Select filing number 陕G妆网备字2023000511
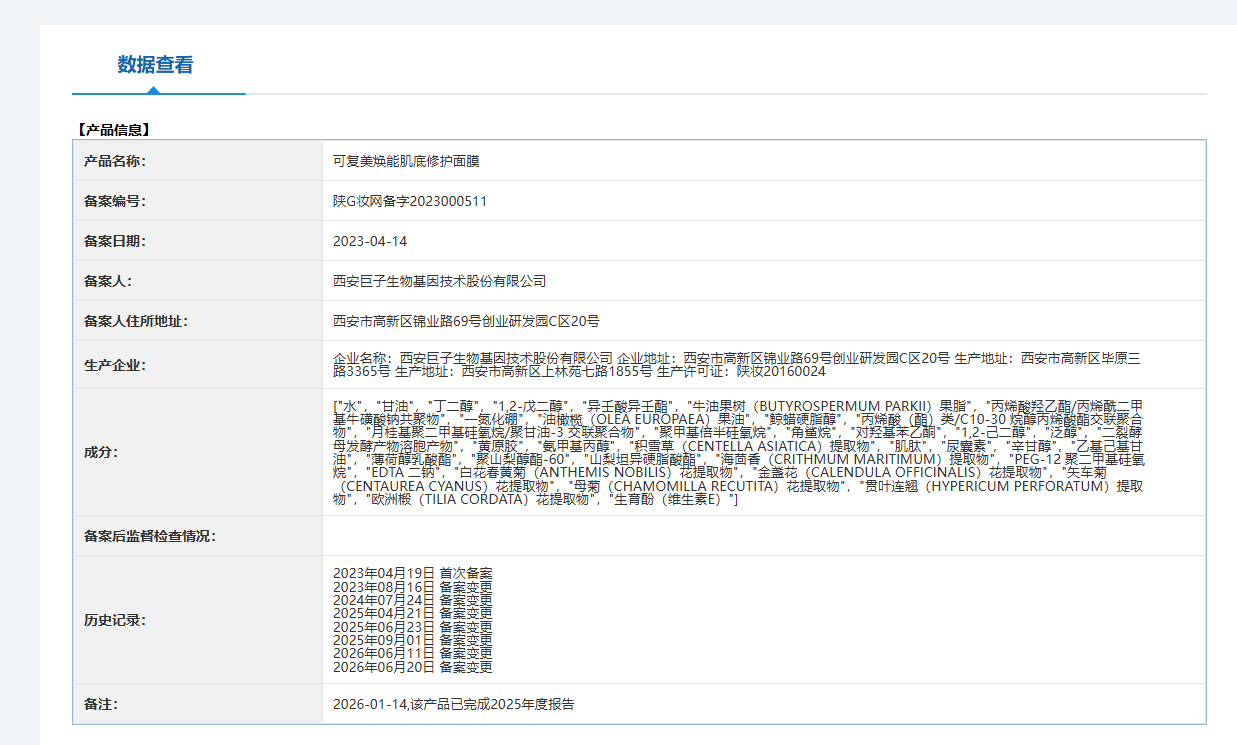The width and height of the screenshot is (1237, 745). tap(410, 201)
